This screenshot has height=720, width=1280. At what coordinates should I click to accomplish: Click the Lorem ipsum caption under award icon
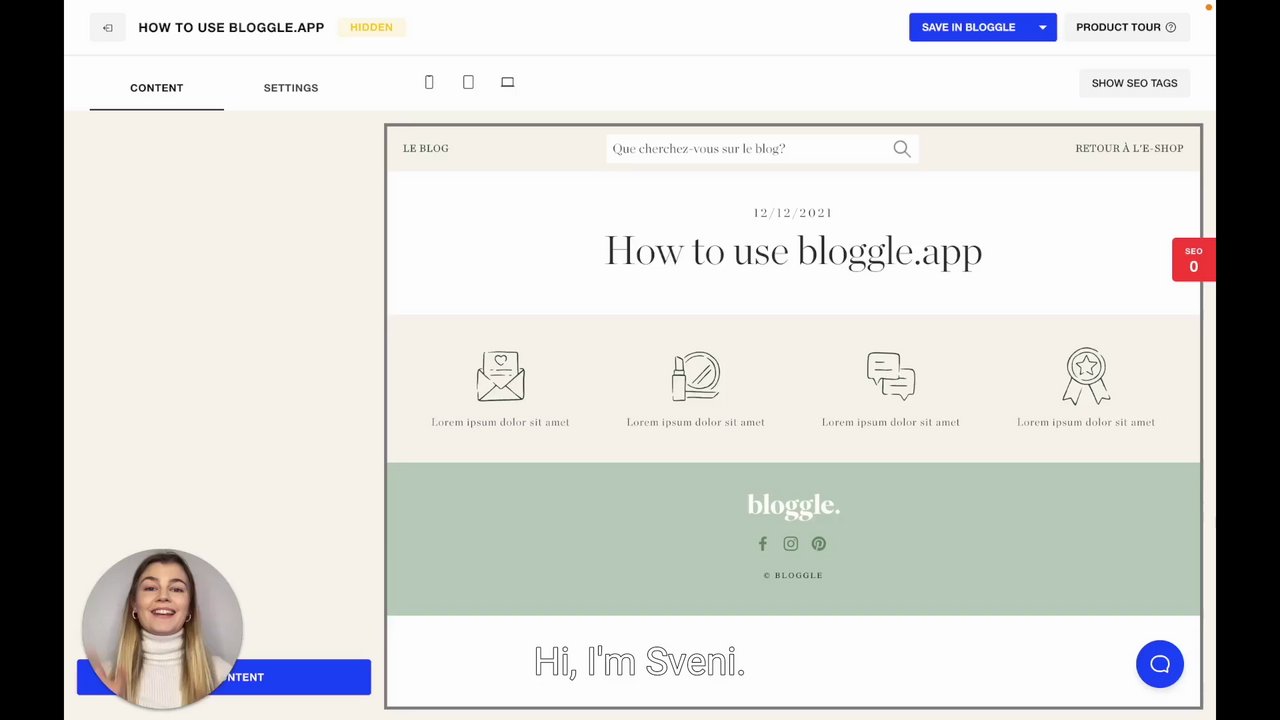1086,423
